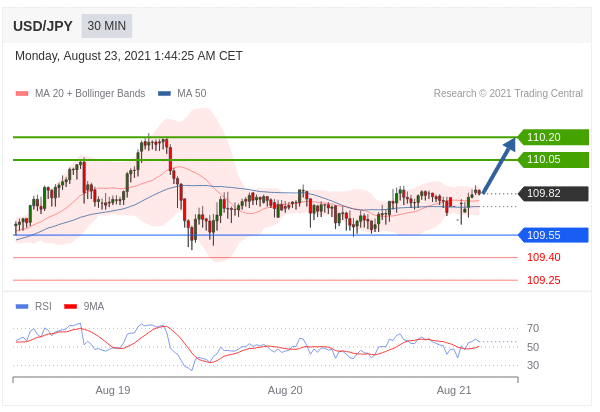The width and height of the screenshot is (600, 412).
Task: Click the 109.40 support level label
Action: point(544,257)
